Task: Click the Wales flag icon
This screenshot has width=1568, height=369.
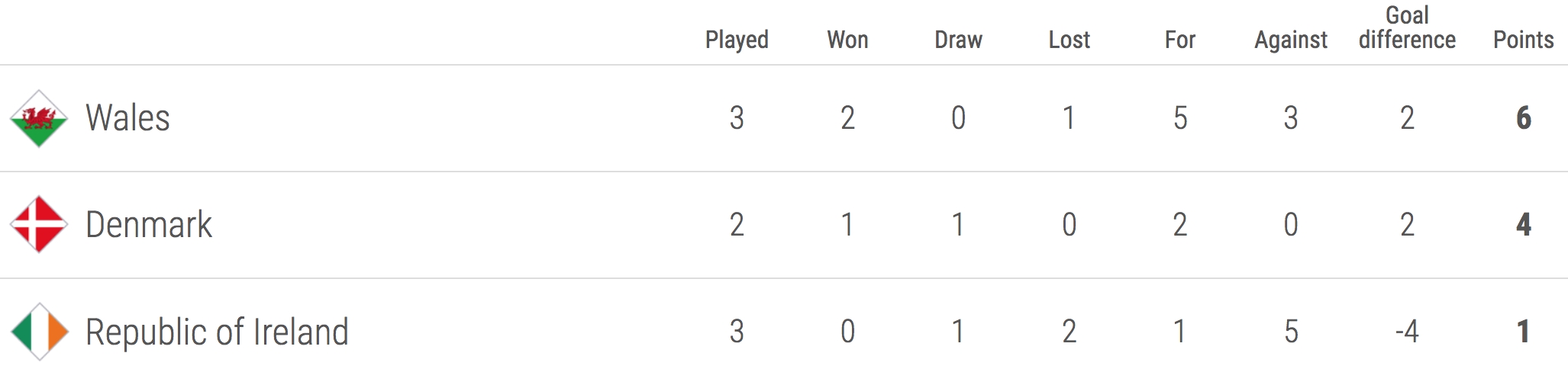Action: pyautogui.click(x=39, y=118)
